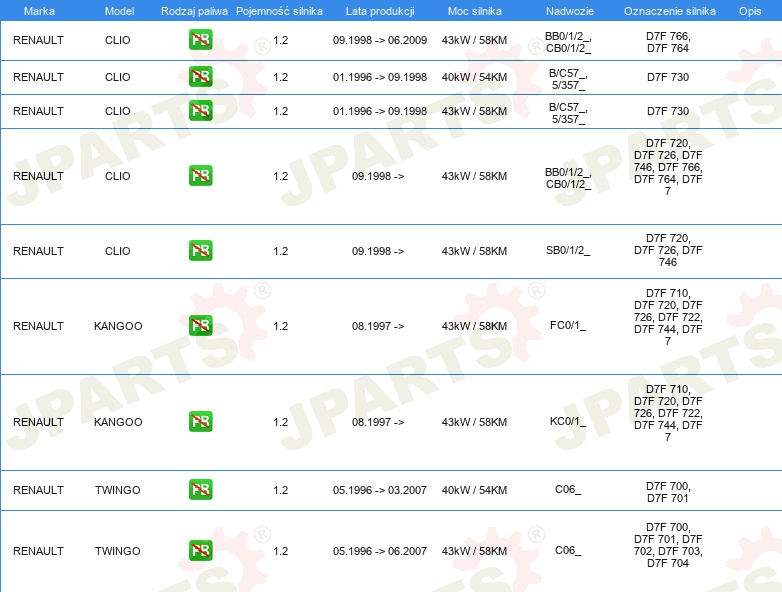Click 08.1997 -> date in KC0/1_ row
This screenshot has height=592, width=782.
(x=378, y=422)
